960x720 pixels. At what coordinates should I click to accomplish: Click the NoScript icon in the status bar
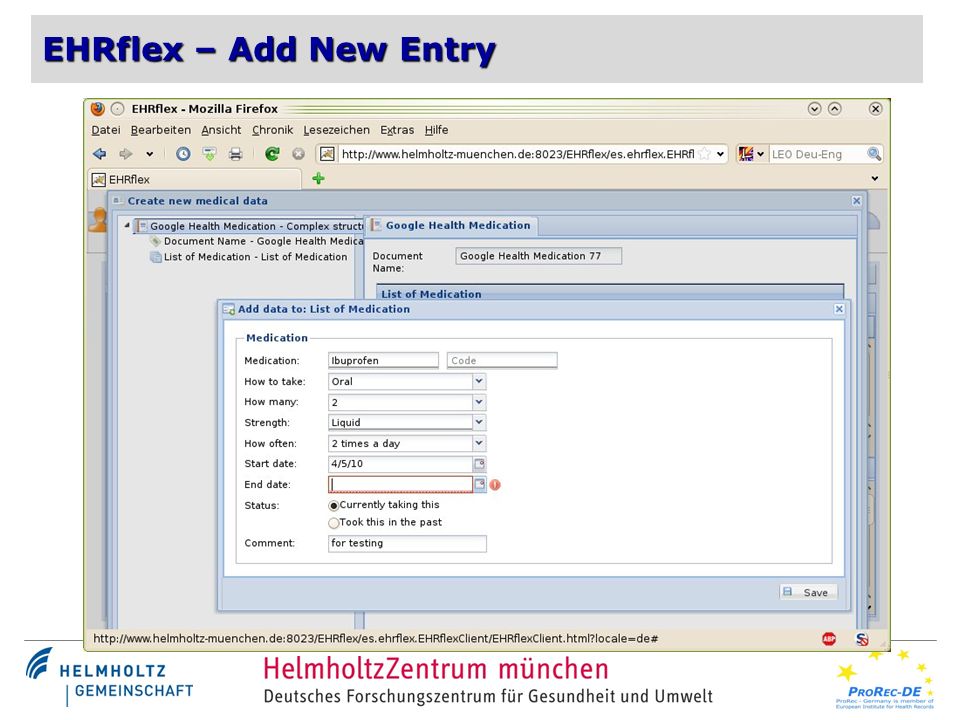click(862, 639)
